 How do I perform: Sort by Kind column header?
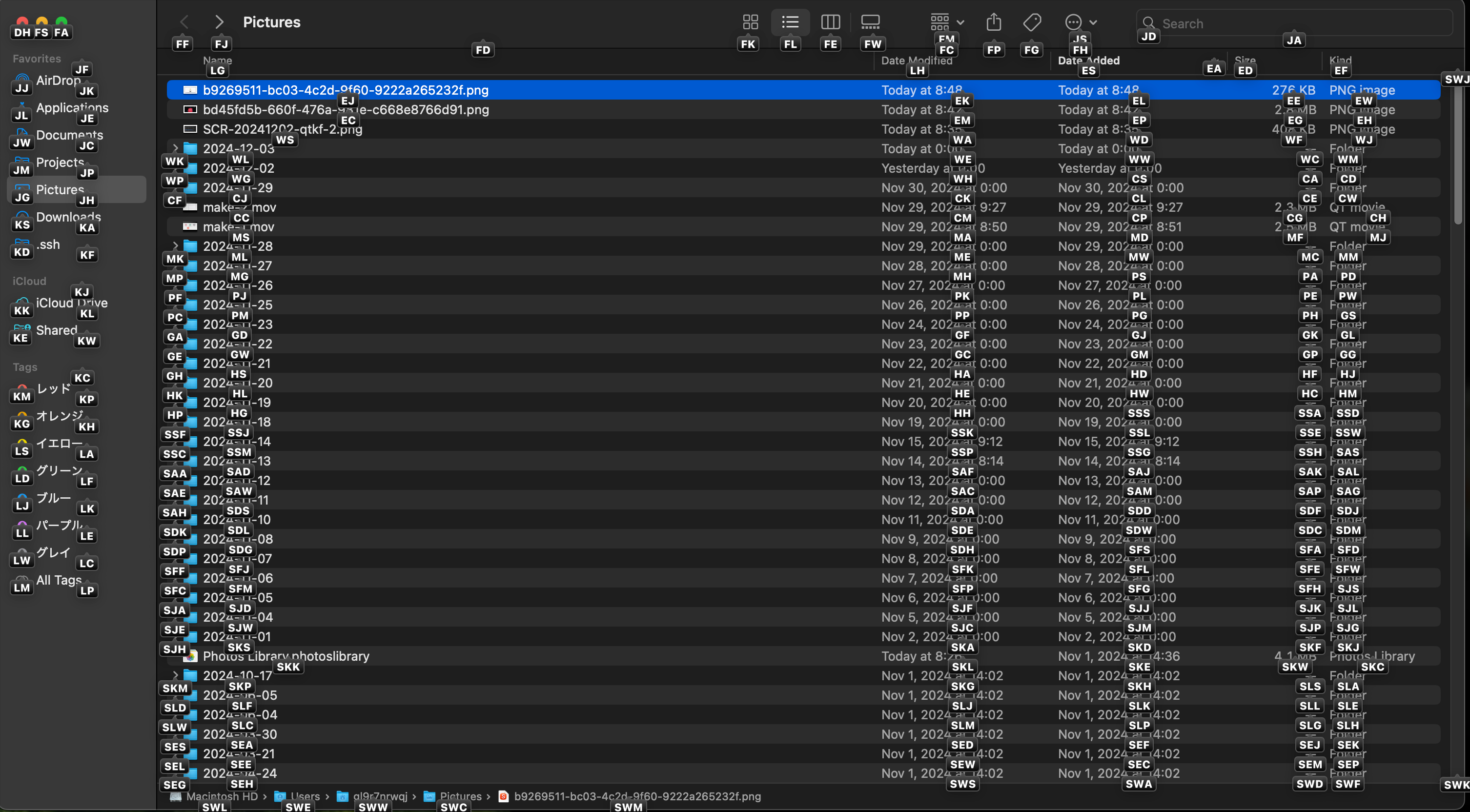[1340, 61]
